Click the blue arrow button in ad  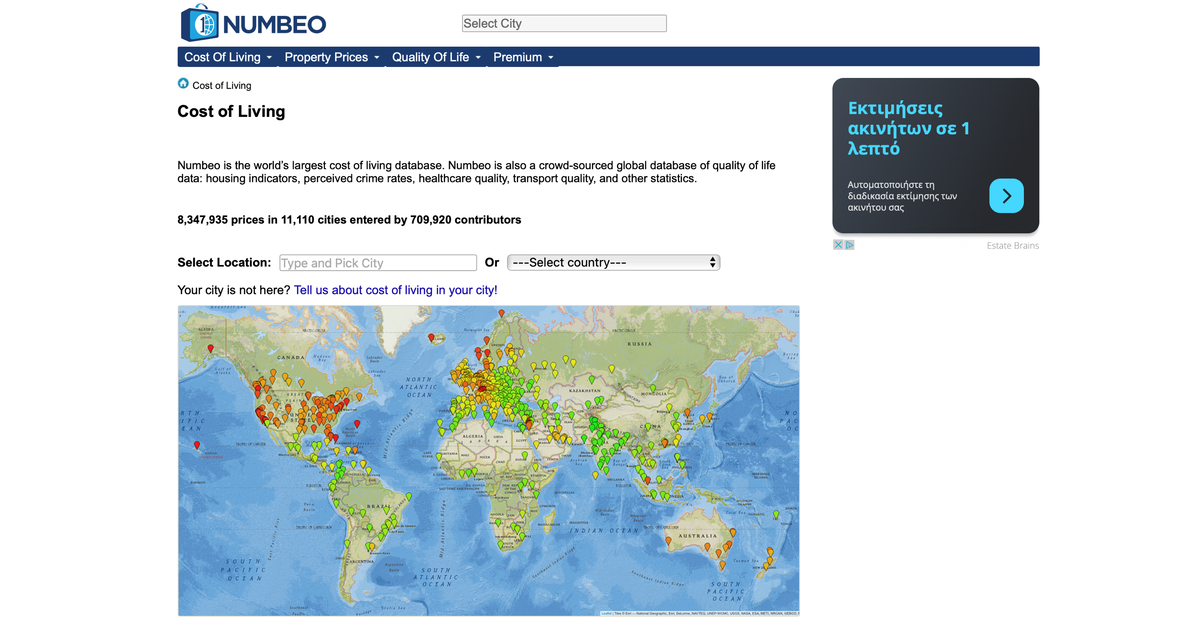coord(1007,196)
